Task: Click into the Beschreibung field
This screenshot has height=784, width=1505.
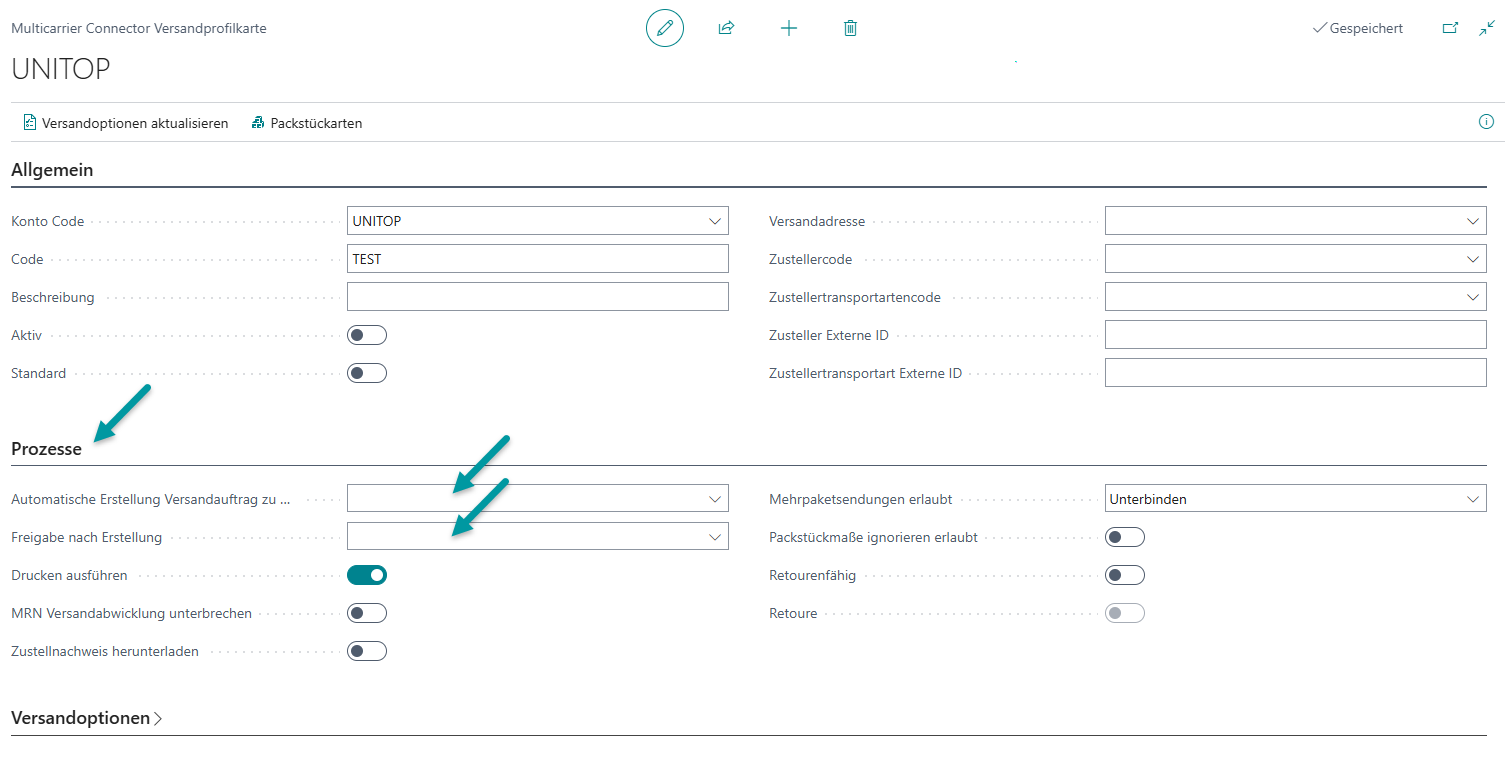Action: pyautogui.click(x=538, y=297)
